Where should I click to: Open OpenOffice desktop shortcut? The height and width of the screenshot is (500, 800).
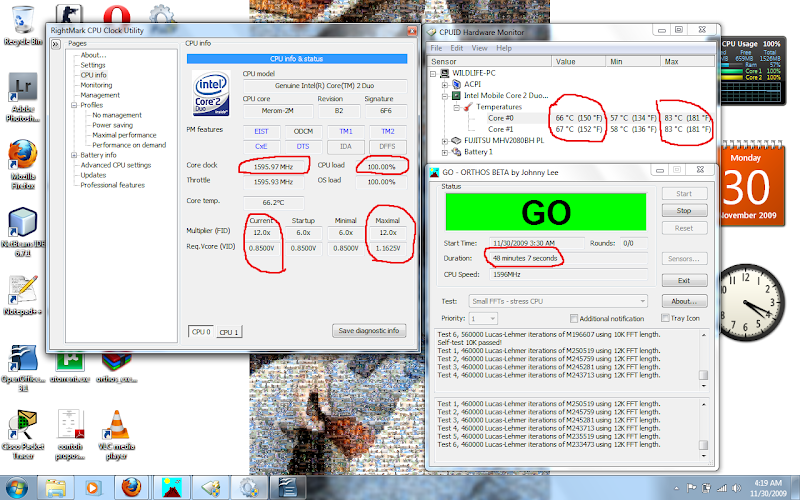(x=22, y=368)
